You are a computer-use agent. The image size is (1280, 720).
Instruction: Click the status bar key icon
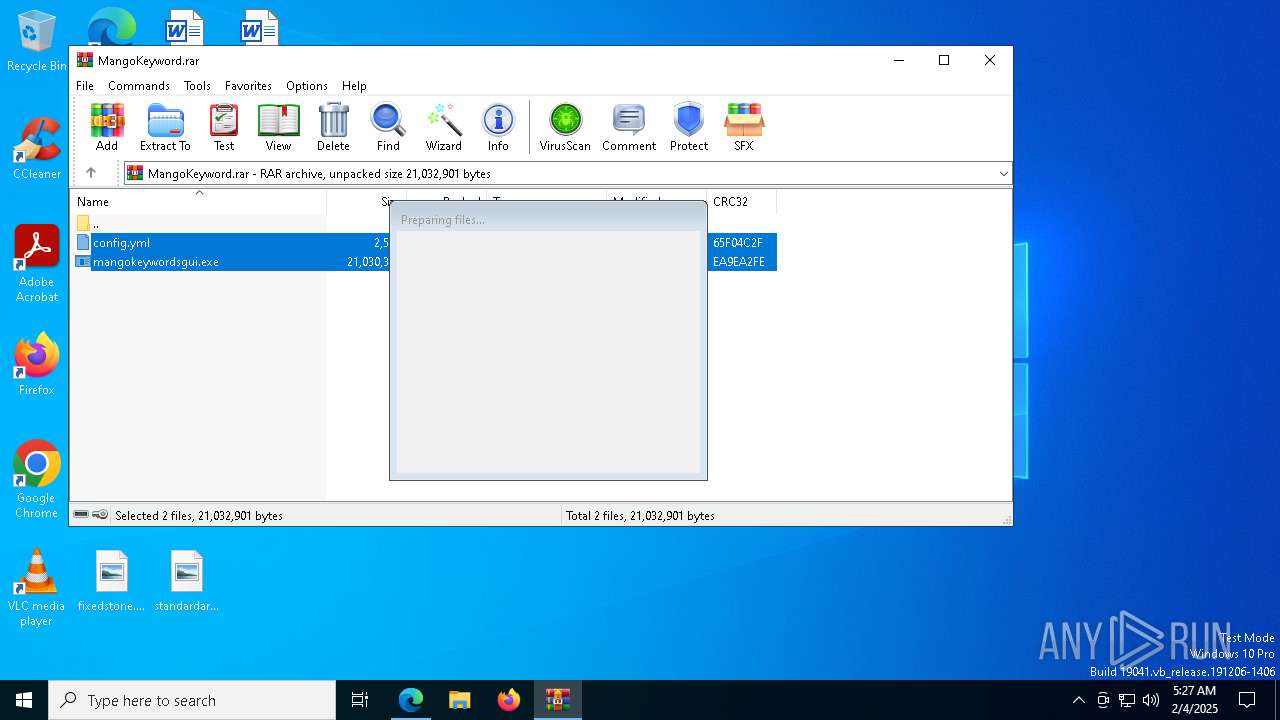click(x=100, y=515)
